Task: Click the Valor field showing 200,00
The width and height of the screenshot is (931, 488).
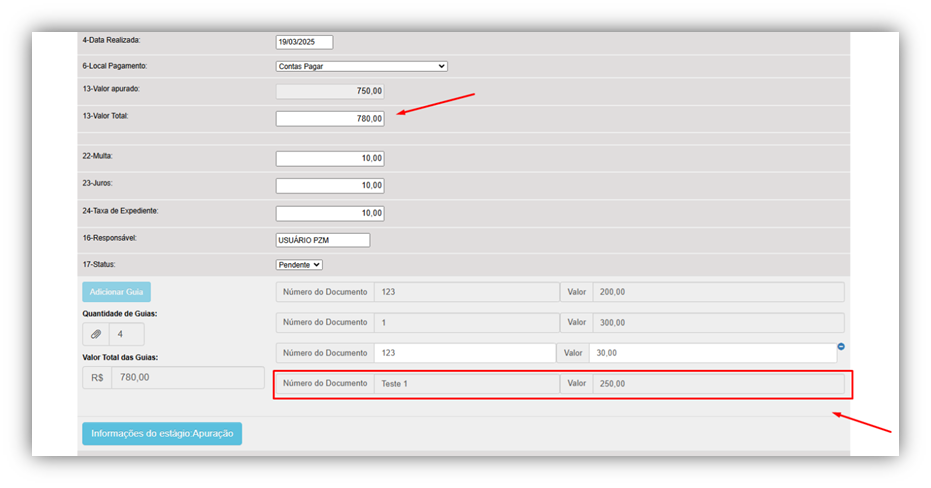Action: [717, 292]
